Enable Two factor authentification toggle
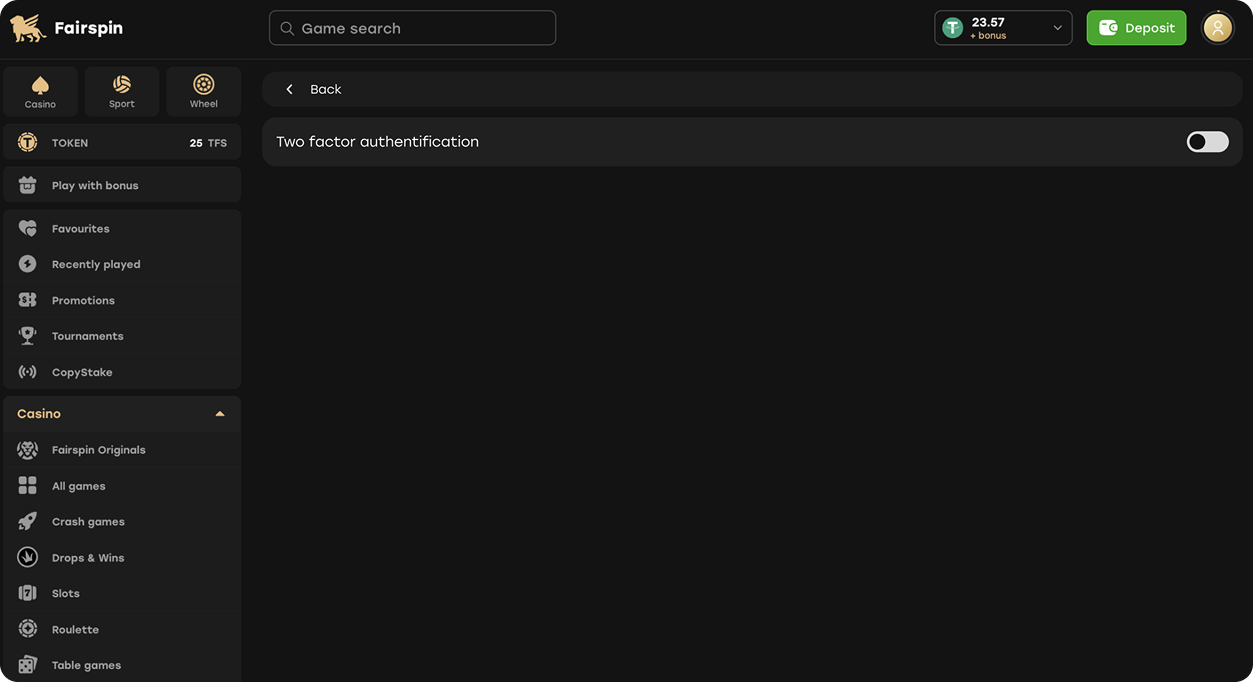This screenshot has width=1253, height=682. click(1207, 142)
